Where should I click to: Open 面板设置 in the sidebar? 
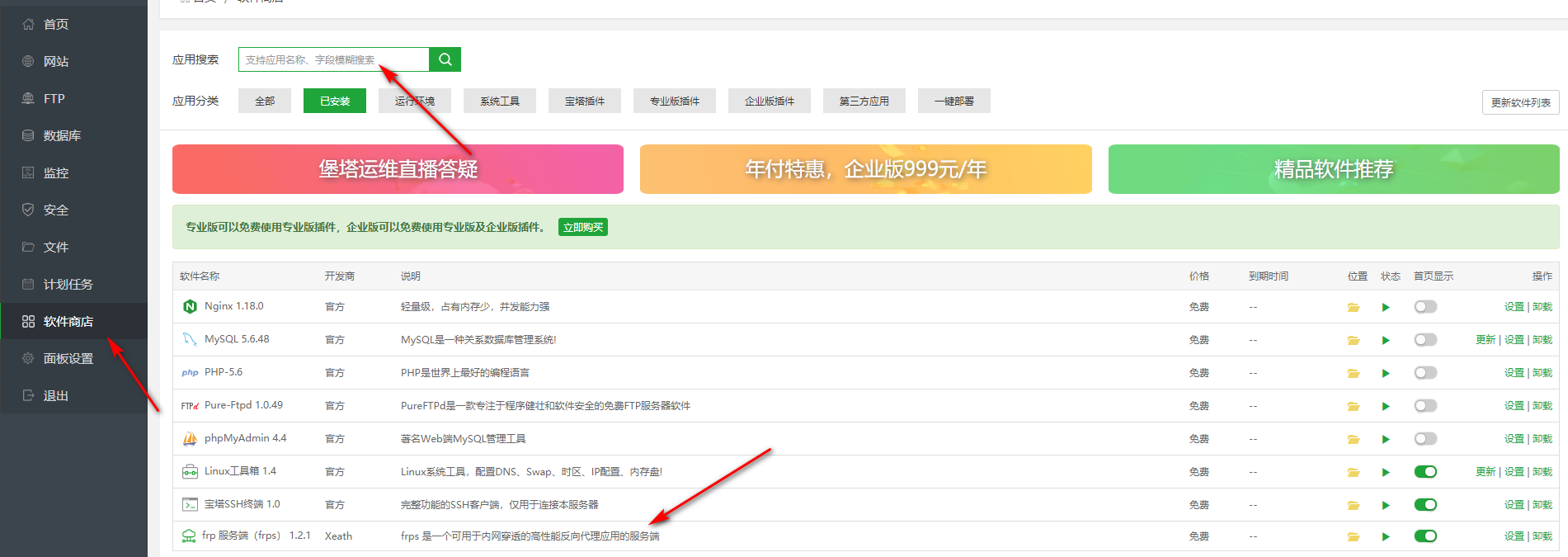(73, 358)
